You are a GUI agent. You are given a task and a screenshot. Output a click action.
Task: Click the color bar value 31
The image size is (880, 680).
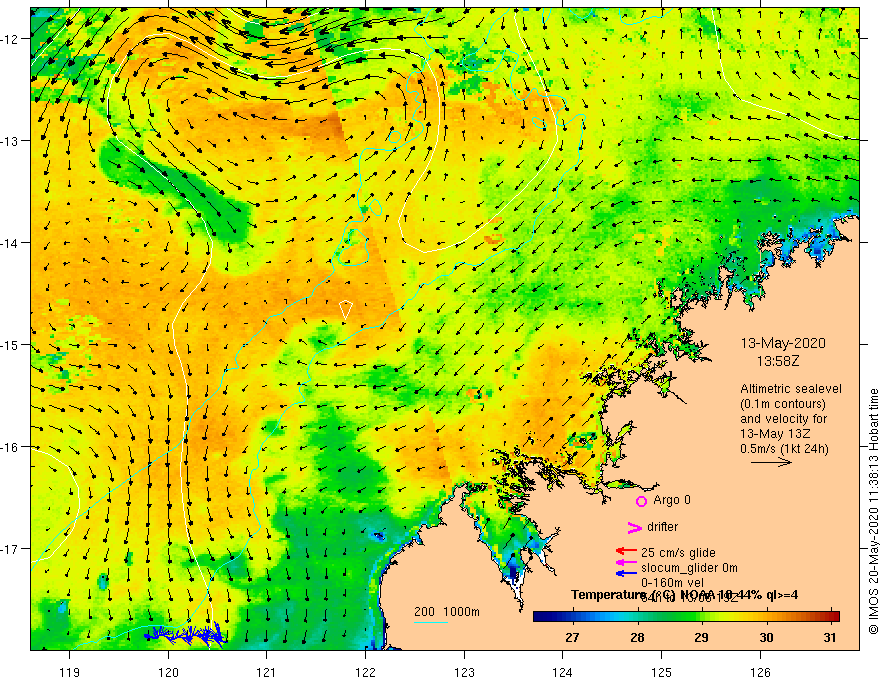pos(830,637)
